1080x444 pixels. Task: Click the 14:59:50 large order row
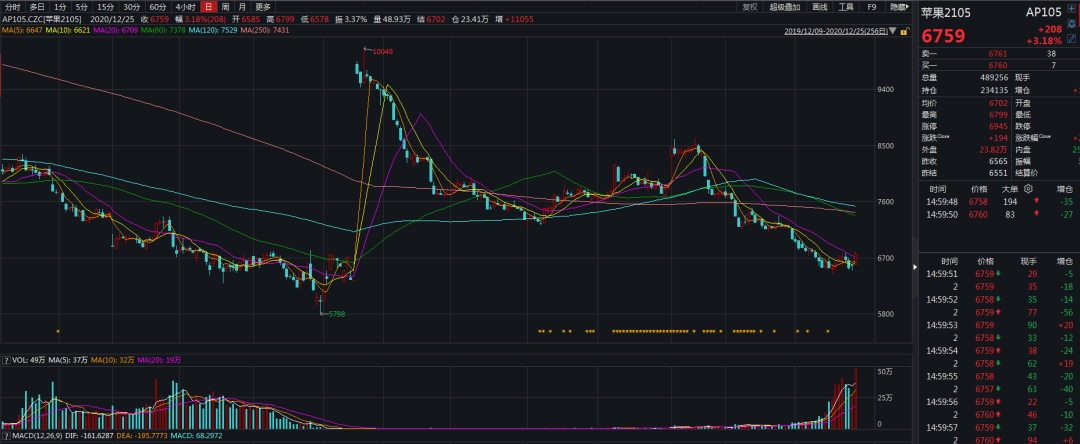tap(997, 214)
